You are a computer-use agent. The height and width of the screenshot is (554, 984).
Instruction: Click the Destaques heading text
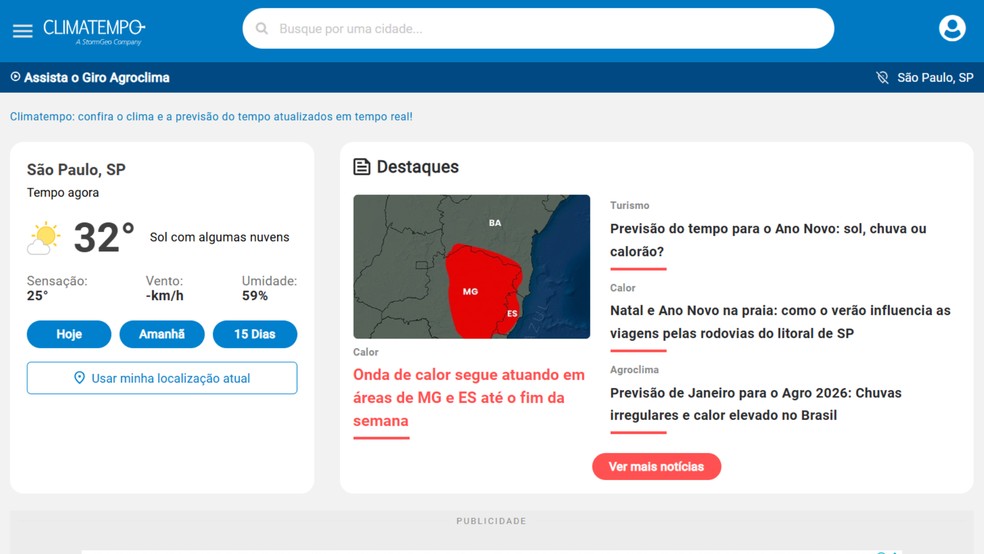tap(417, 167)
